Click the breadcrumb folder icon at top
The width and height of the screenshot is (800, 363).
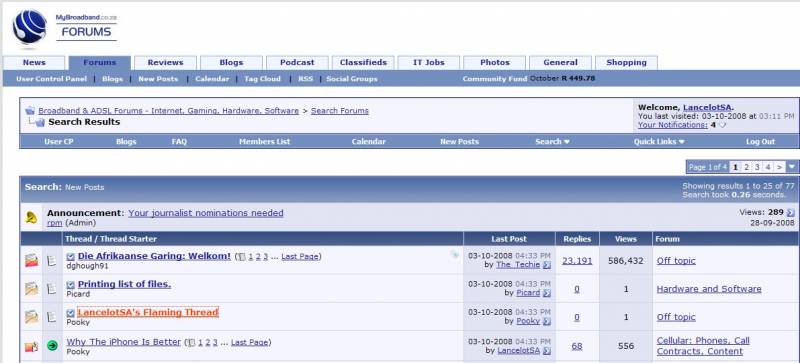30,111
